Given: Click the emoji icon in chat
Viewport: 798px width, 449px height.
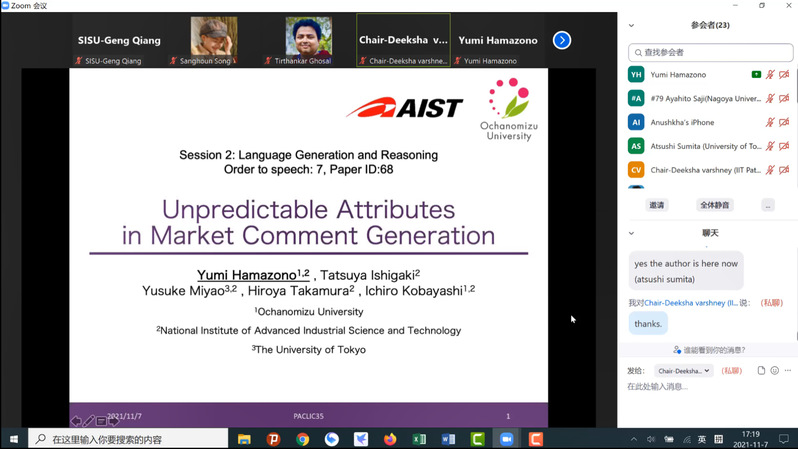Looking at the screenshot, I should 774,371.
